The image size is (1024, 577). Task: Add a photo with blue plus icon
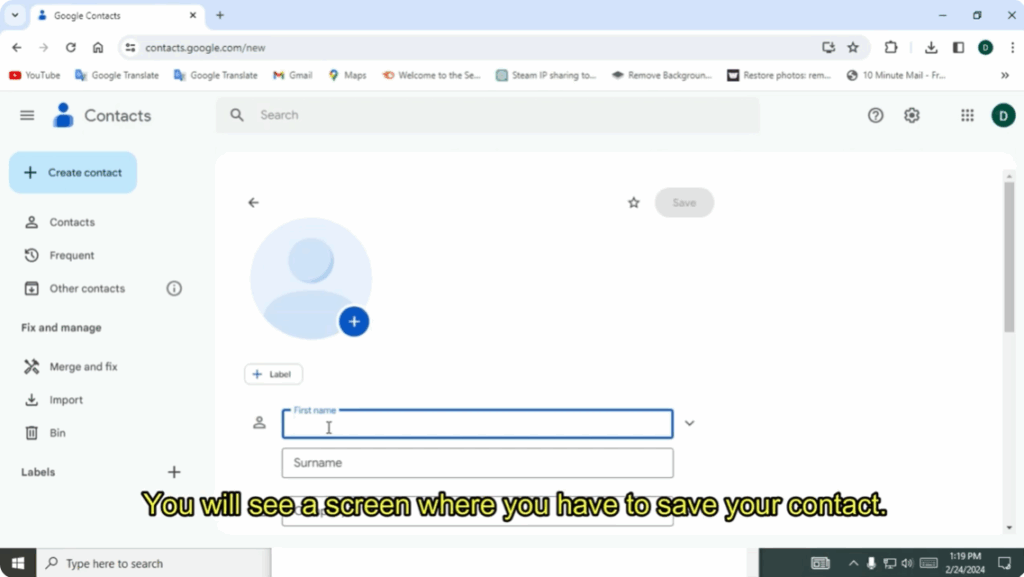pyautogui.click(x=354, y=322)
